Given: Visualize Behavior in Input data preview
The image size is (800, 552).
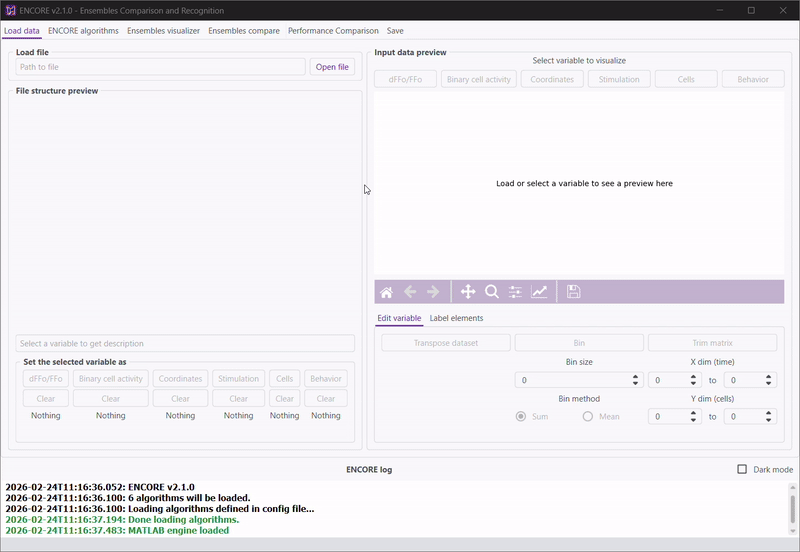Looking at the screenshot, I should (753, 79).
